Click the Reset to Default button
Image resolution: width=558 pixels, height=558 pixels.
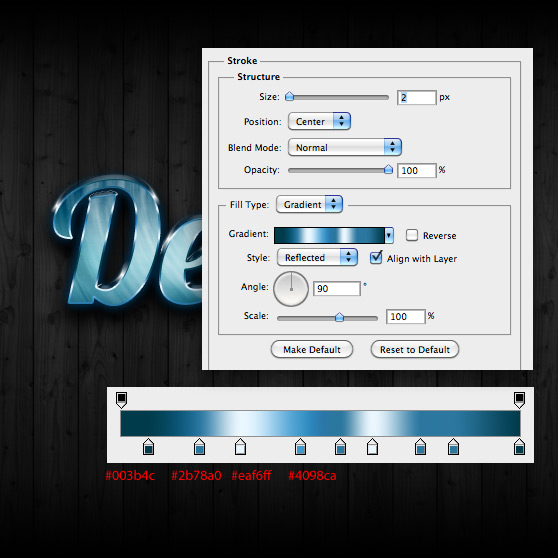(415, 349)
